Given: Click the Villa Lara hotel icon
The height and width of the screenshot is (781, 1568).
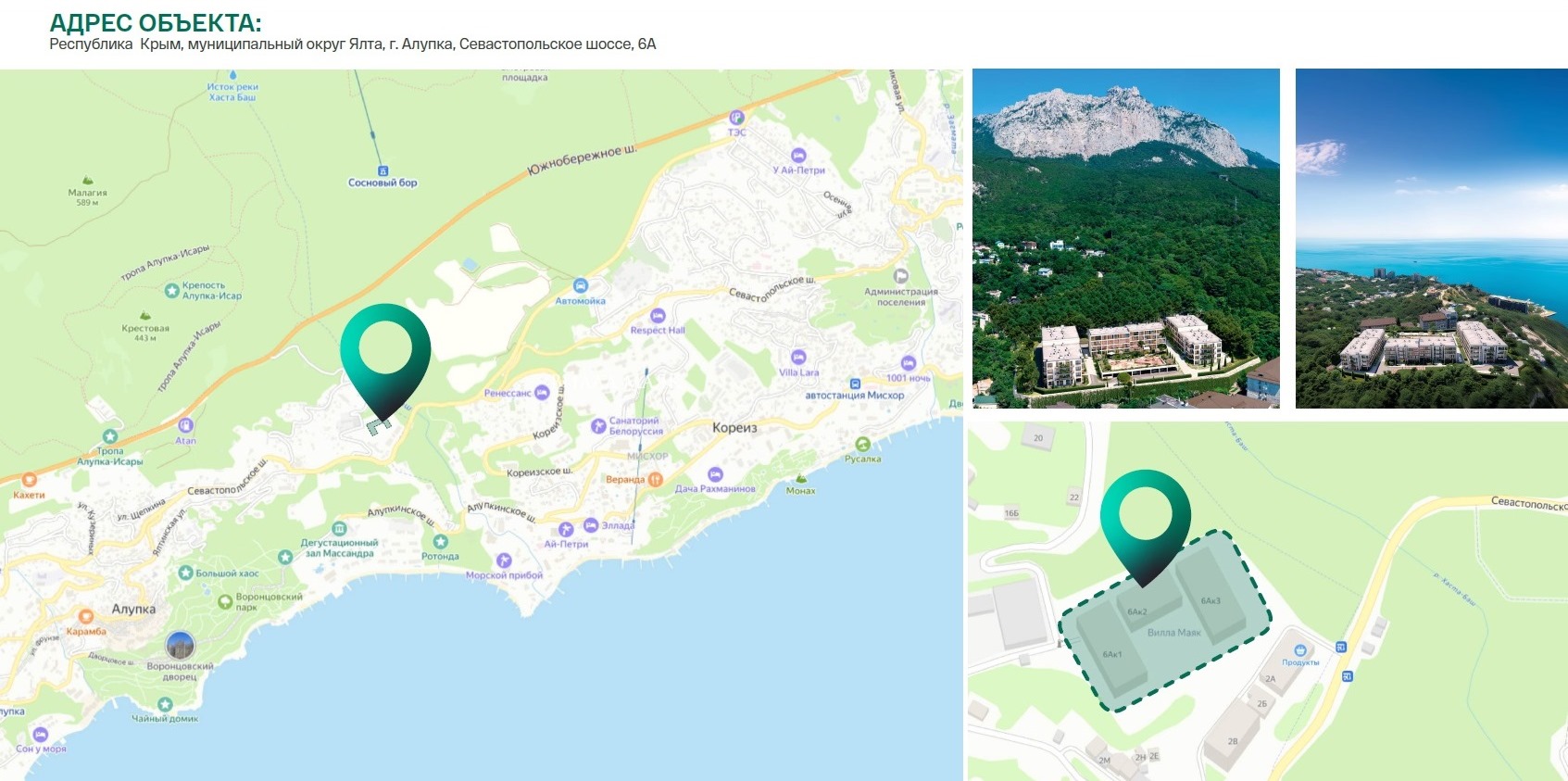Looking at the screenshot, I should (x=798, y=358).
